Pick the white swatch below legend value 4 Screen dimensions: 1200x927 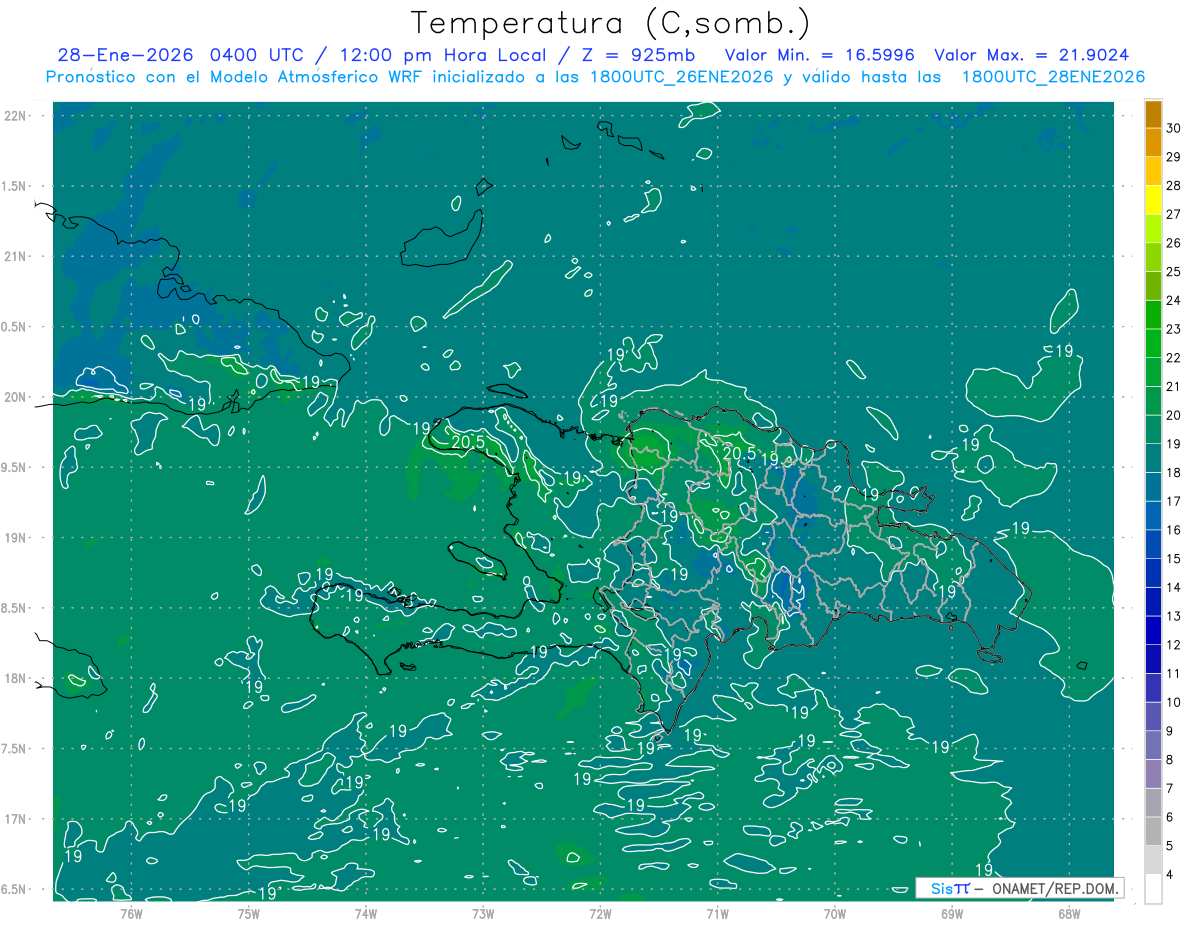pyautogui.click(x=1153, y=889)
